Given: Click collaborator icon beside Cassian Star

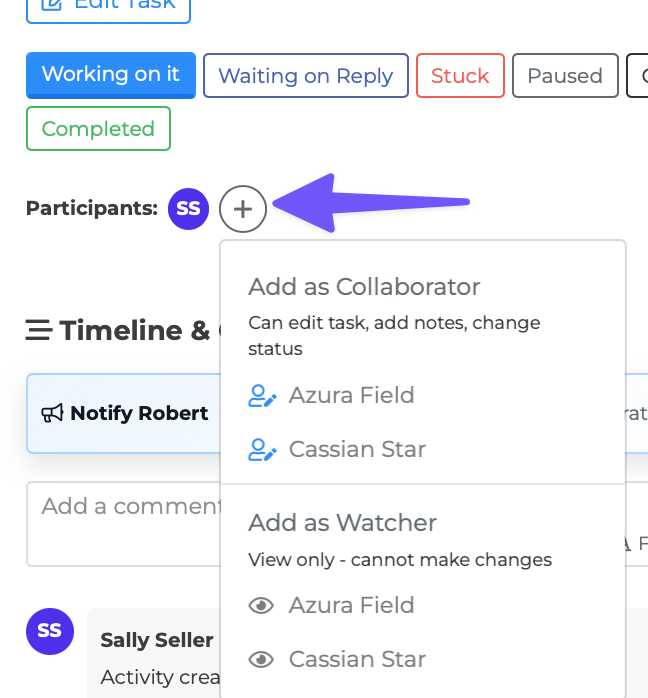Looking at the screenshot, I should [262, 450].
